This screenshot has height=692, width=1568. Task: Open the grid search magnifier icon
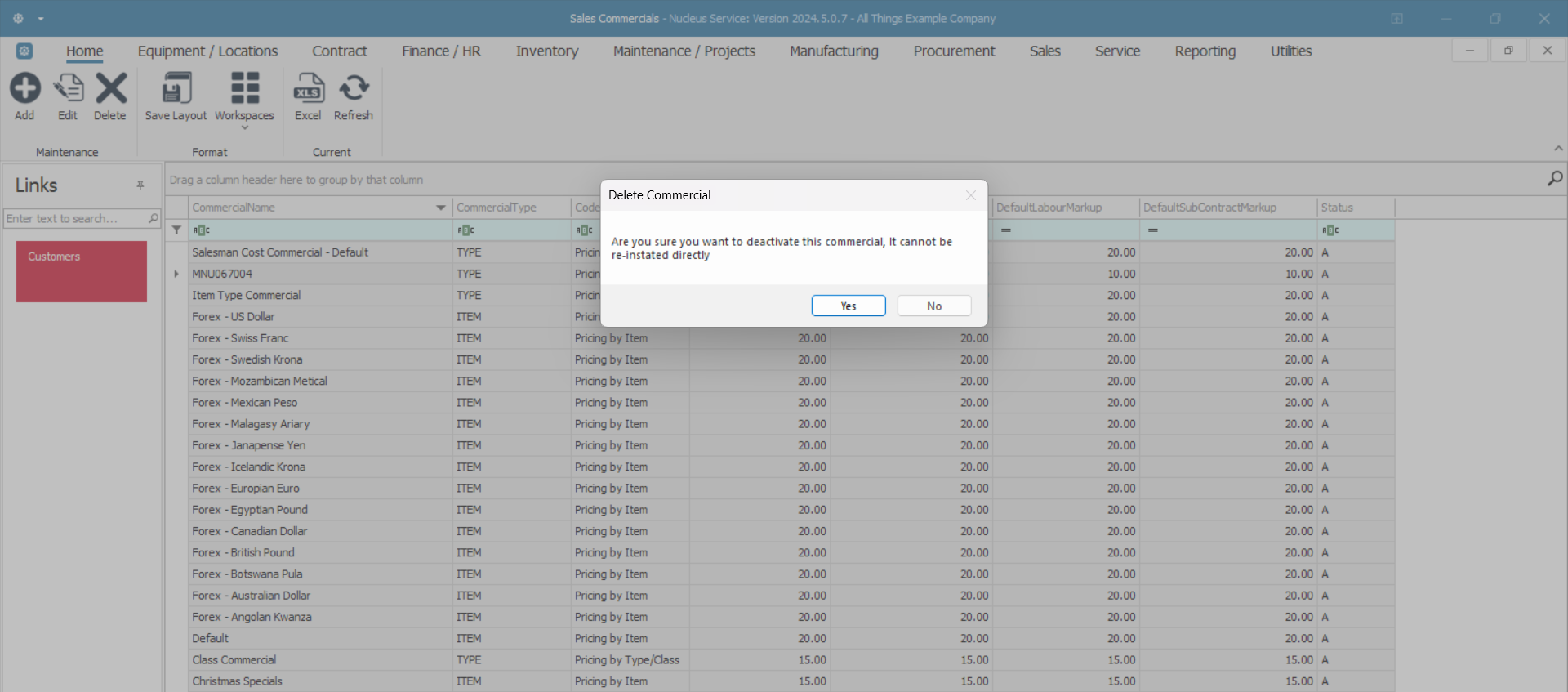click(x=1555, y=179)
